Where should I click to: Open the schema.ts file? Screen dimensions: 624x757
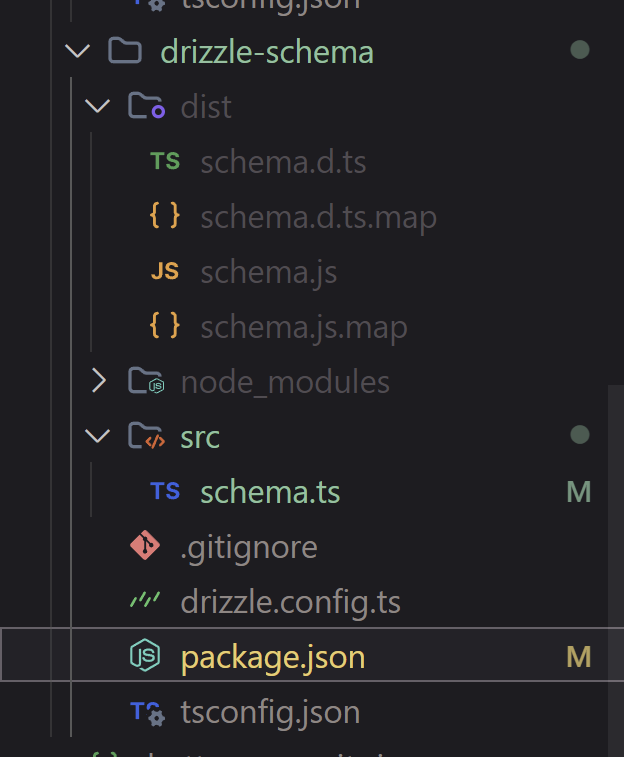[x=270, y=492]
